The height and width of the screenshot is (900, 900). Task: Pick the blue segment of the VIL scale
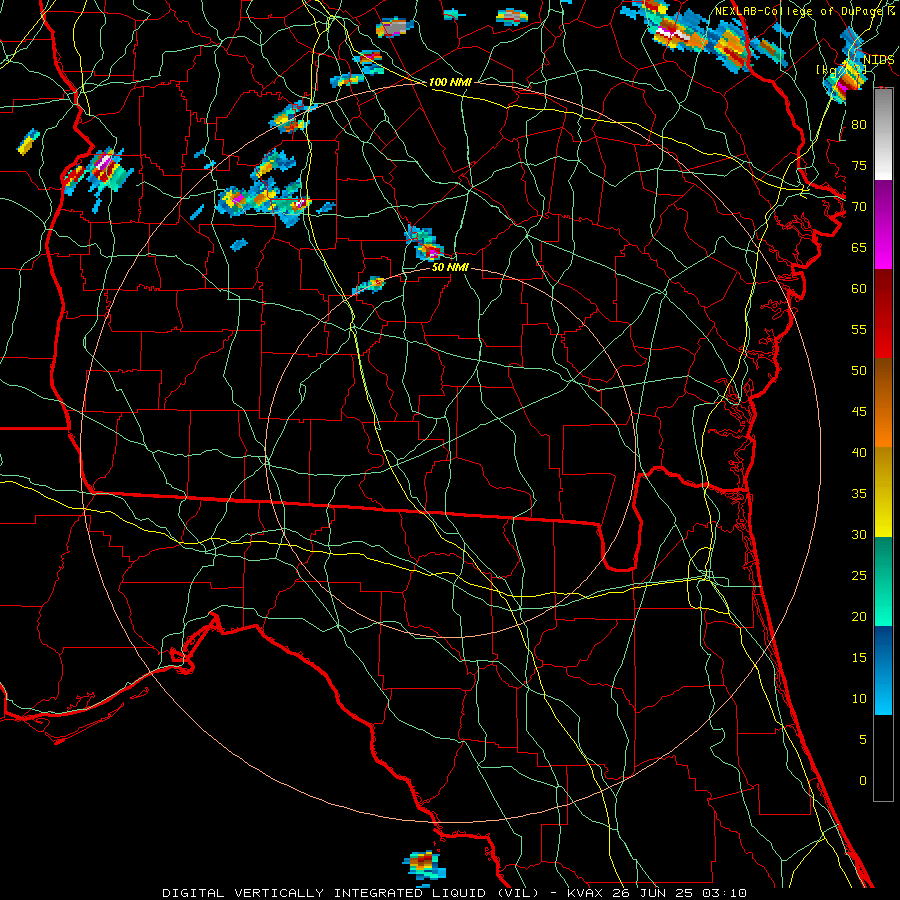pyautogui.click(x=883, y=670)
